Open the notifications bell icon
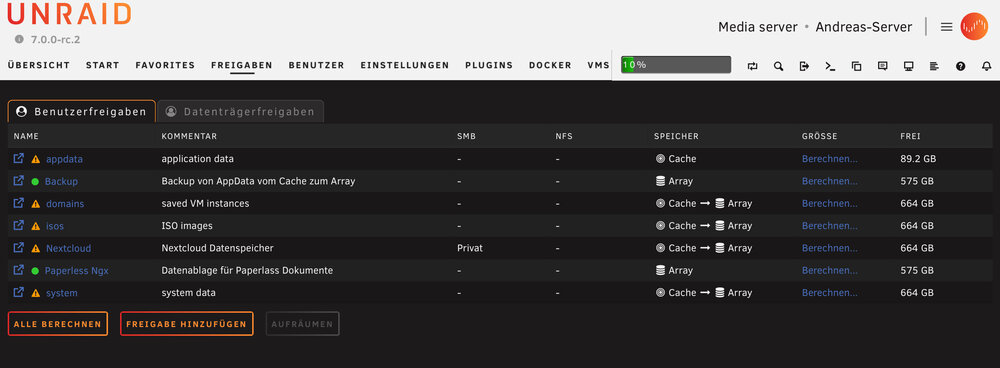This screenshot has height=368, width=1000. click(x=987, y=66)
